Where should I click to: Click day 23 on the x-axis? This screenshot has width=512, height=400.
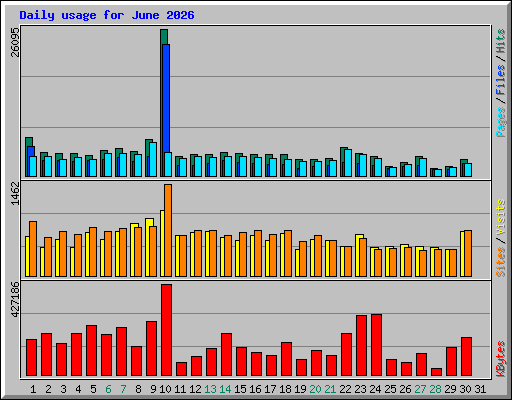point(360,389)
